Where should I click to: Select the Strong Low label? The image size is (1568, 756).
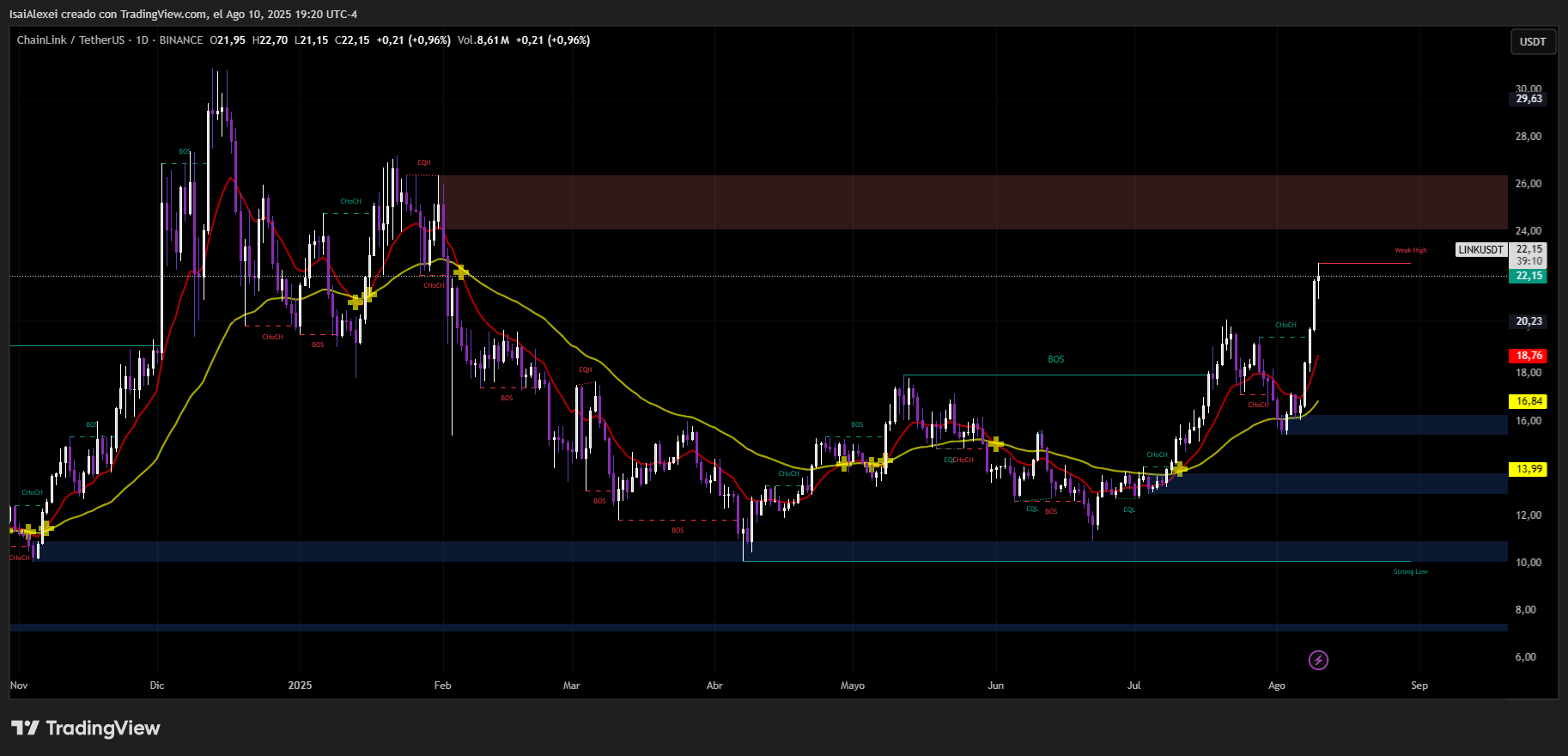point(1410,572)
